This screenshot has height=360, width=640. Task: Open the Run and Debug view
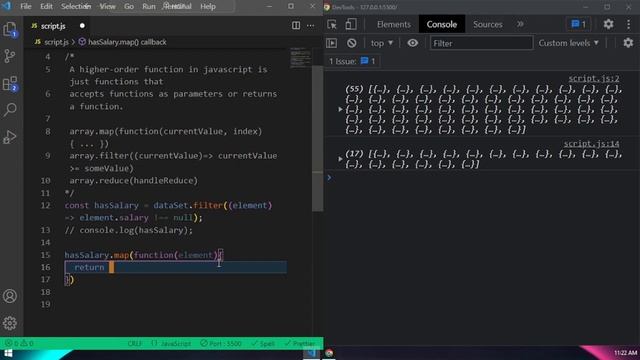[x=10, y=137]
